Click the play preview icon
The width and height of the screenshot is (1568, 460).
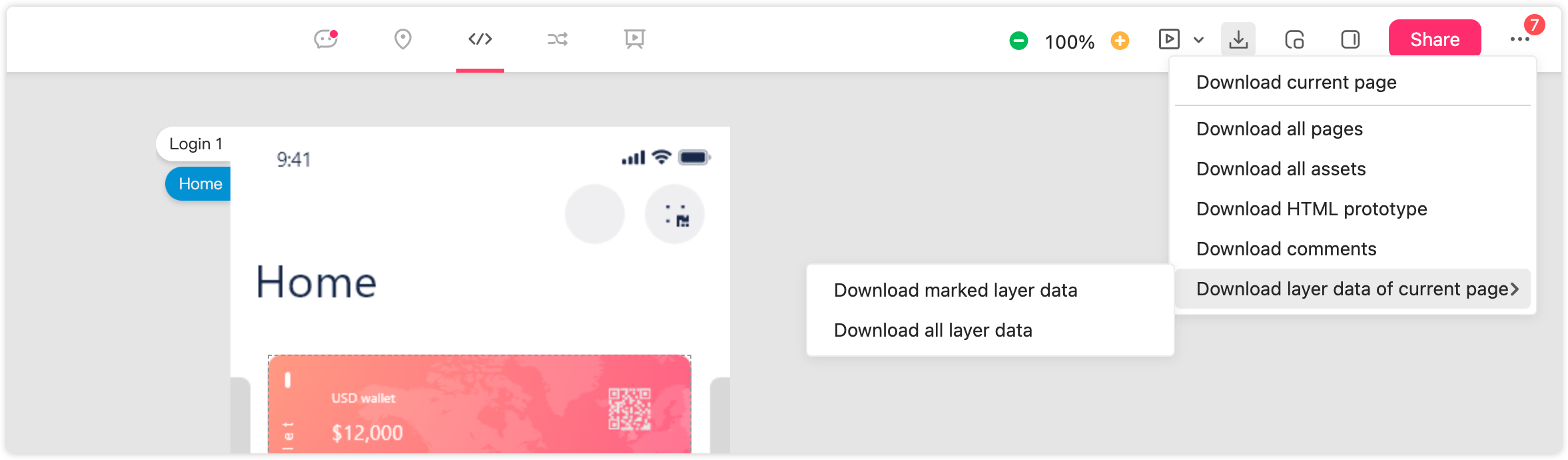click(1169, 39)
